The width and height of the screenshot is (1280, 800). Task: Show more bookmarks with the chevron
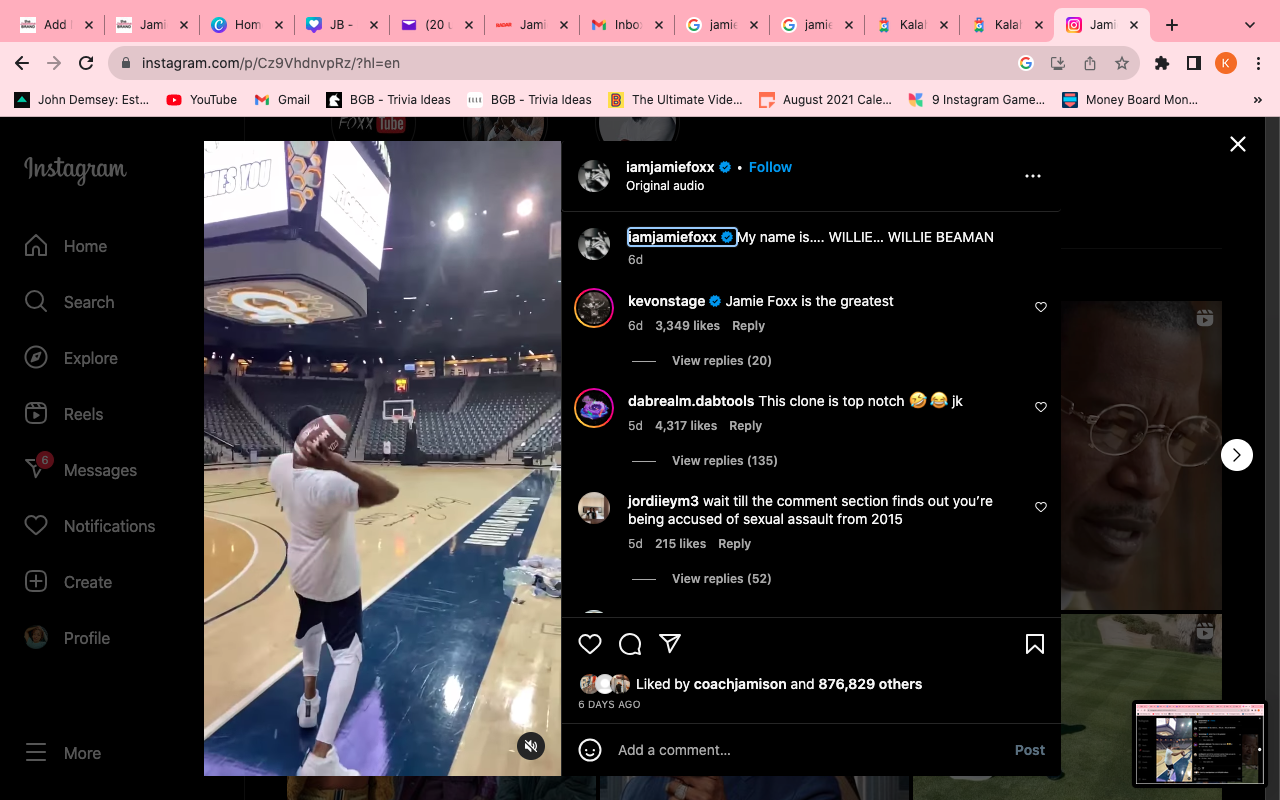(x=1258, y=100)
